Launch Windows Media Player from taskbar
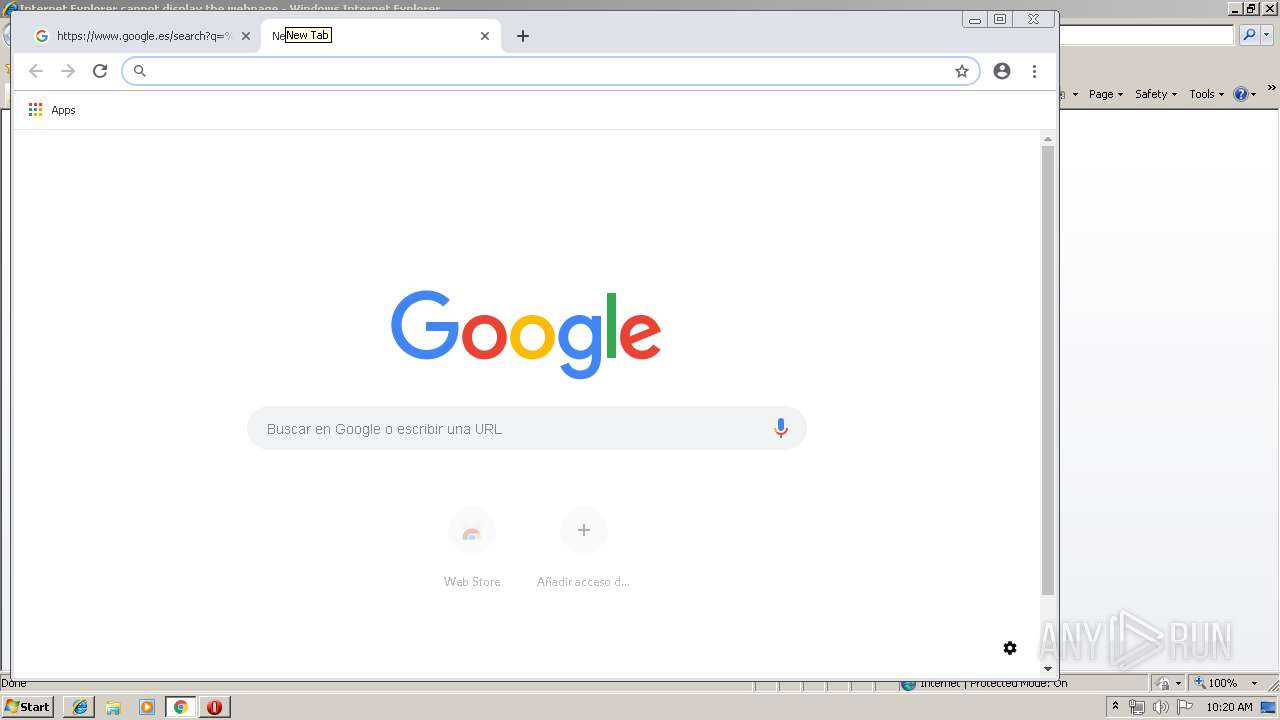Viewport: 1280px width, 720px height. [x=147, y=707]
